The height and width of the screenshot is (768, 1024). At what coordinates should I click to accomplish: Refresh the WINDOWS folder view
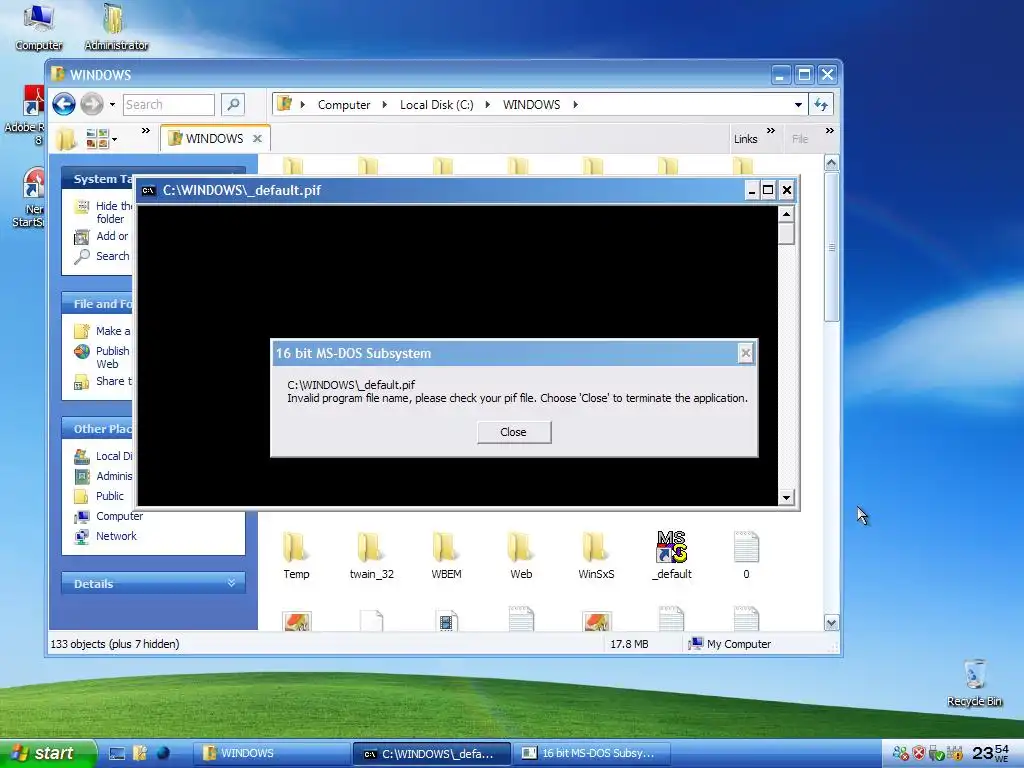pos(821,104)
